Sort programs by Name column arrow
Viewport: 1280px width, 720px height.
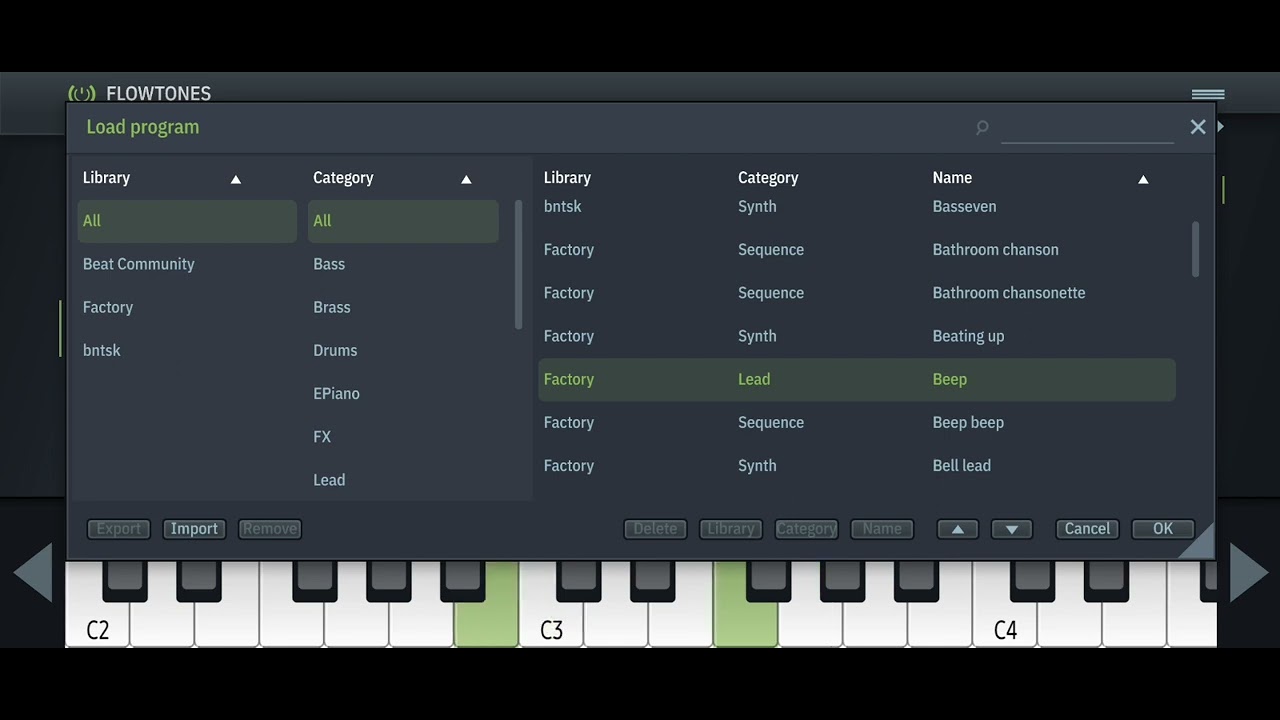click(1143, 179)
